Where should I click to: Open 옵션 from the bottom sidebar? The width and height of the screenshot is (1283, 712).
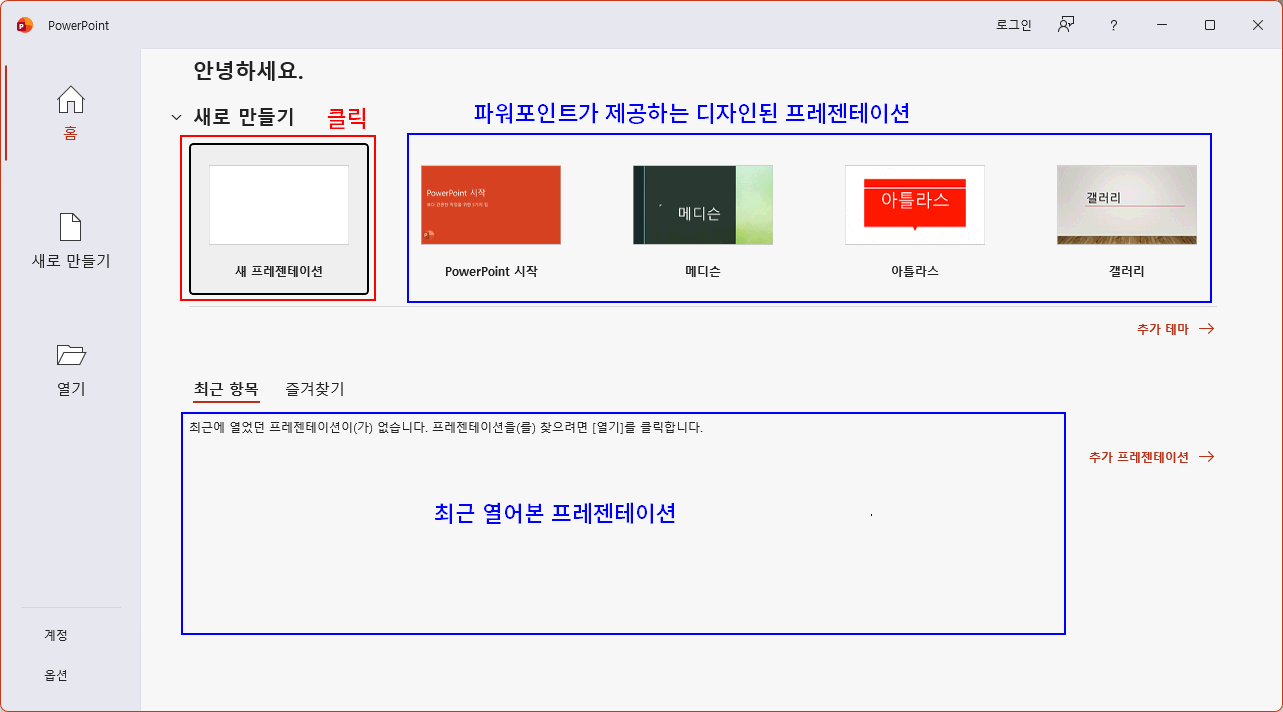pos(56,674)
